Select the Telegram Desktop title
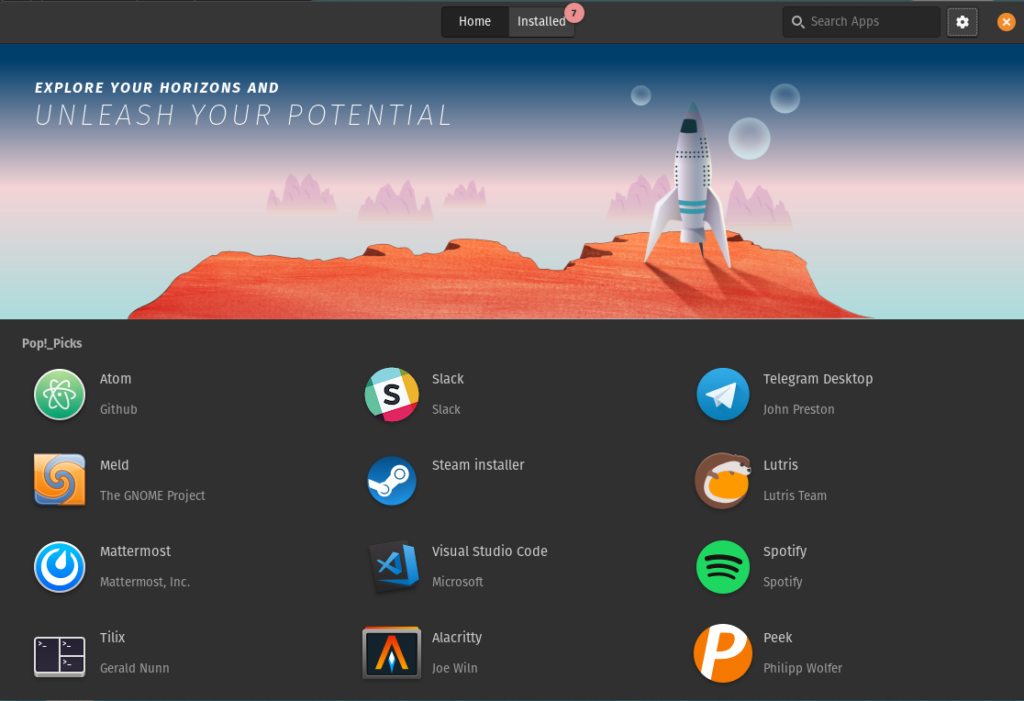This screenshot has width=1024, height=701. [x=818, y=379]
